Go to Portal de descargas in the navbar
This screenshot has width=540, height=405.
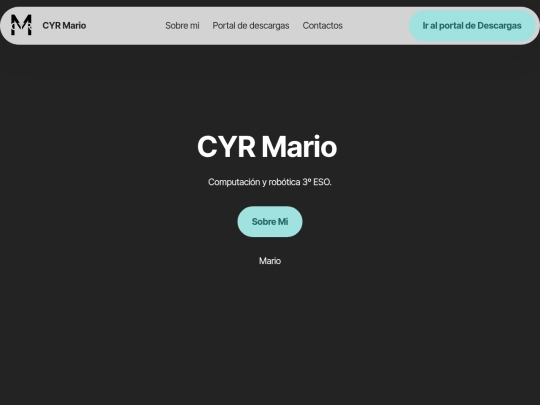251,25
